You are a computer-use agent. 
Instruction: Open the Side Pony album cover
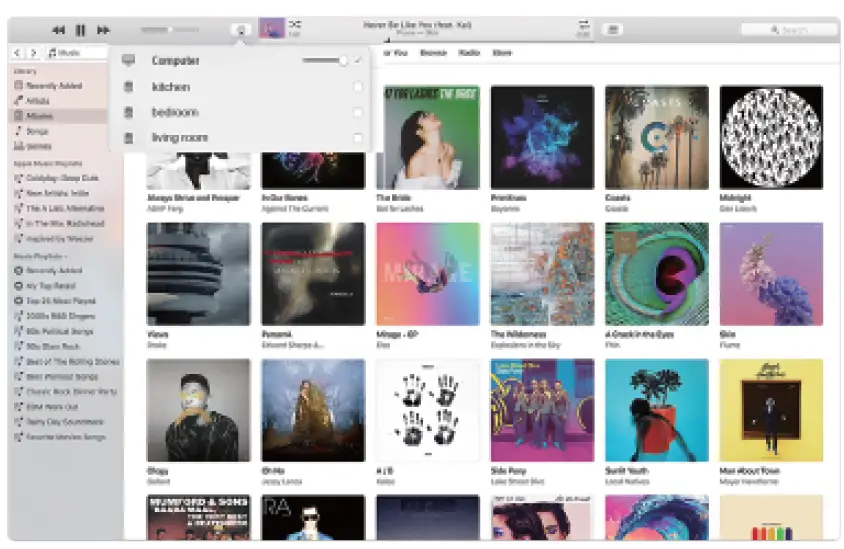pyautogui.click(x=543, y=410)
